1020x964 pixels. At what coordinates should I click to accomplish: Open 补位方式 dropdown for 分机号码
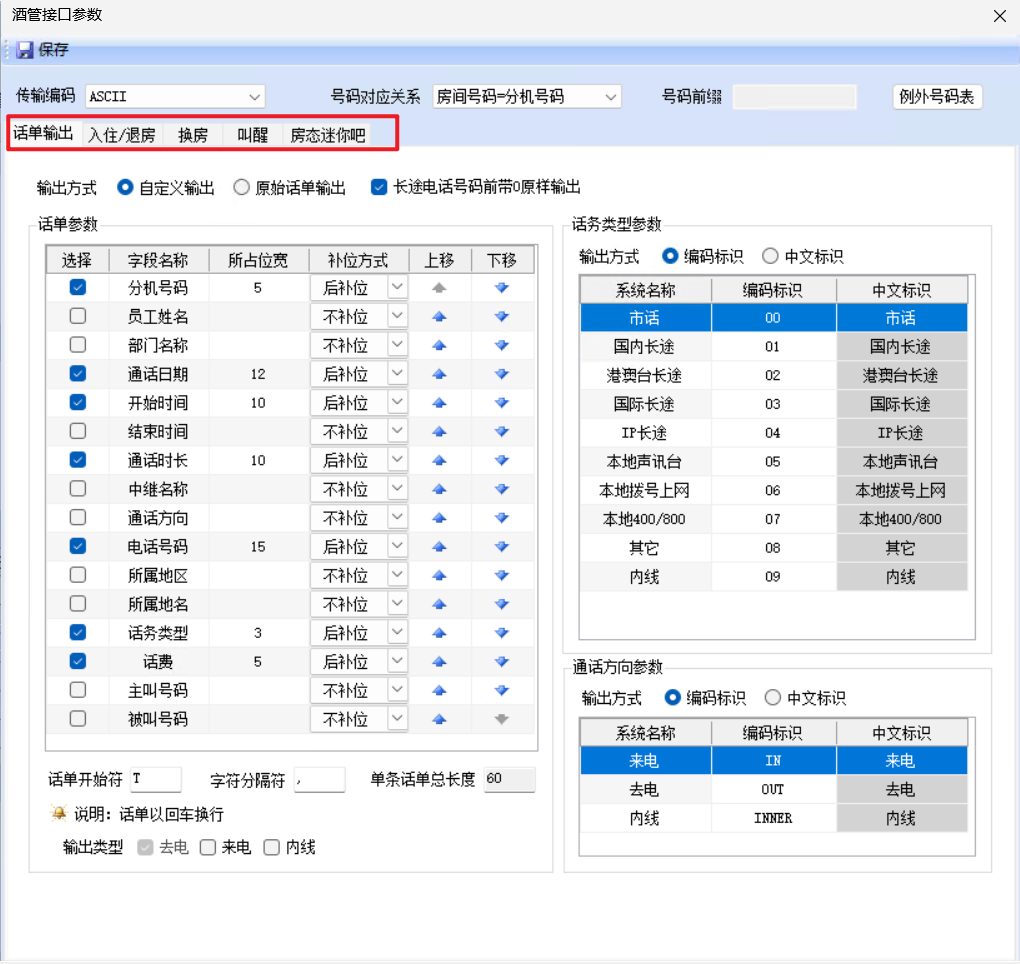(x=397, y=288)
